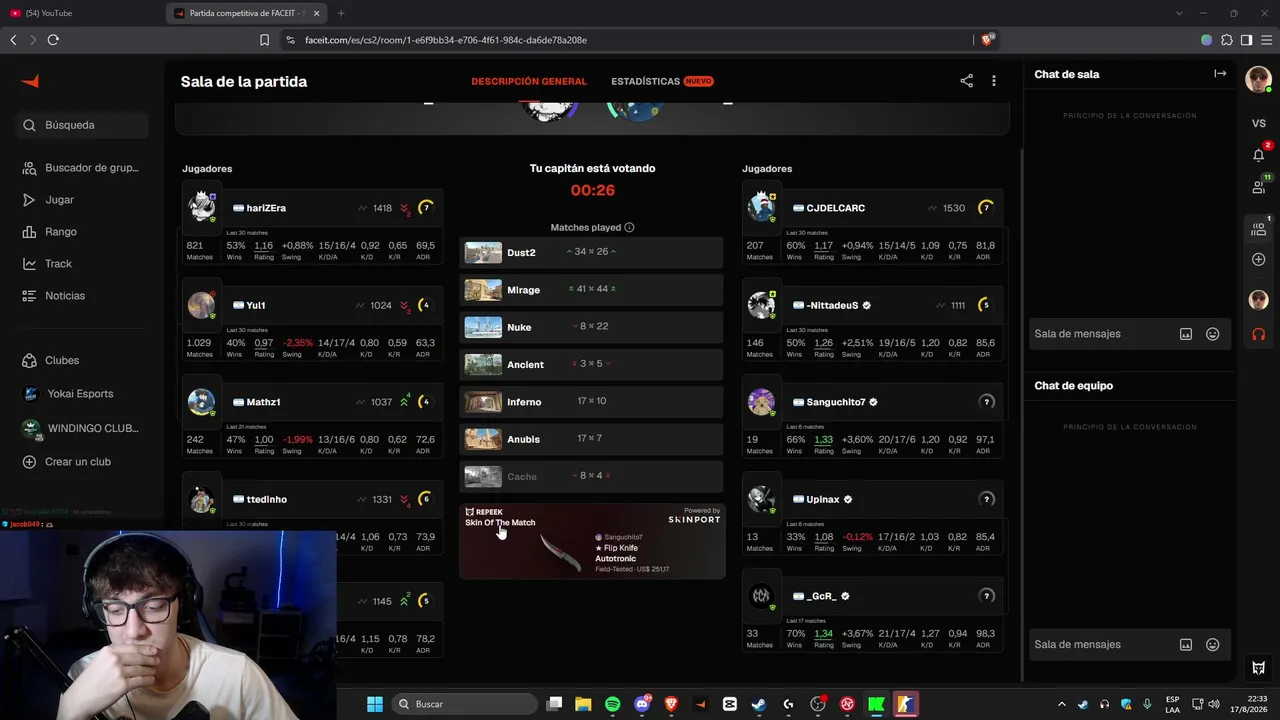Share the match room via share icon
Image resolution: width=1280 pixels, height=720 pixels.
click(x=966, y=81)
